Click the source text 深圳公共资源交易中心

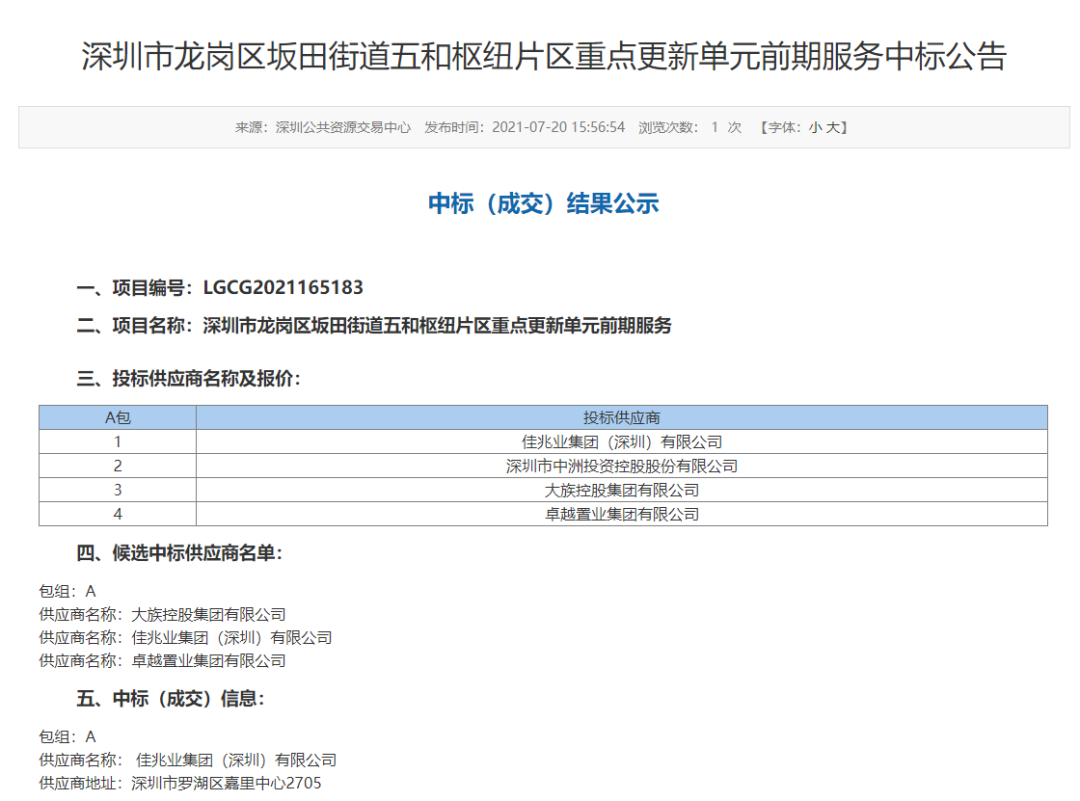(x=343, y=127)
